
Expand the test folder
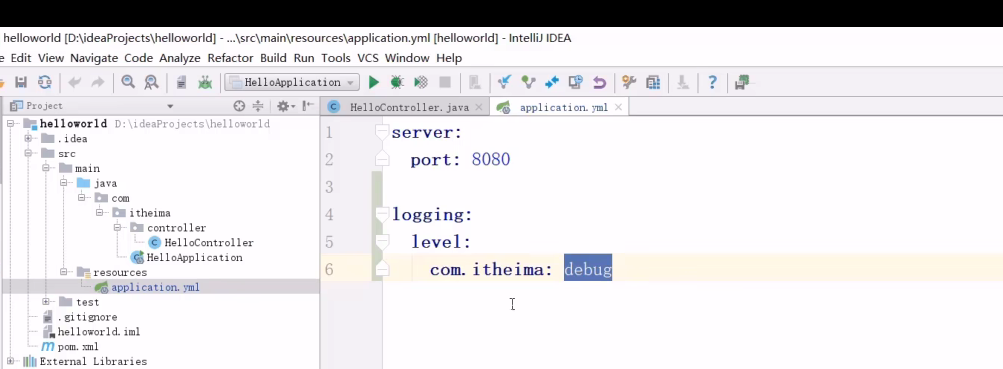(x=46, y=302)
